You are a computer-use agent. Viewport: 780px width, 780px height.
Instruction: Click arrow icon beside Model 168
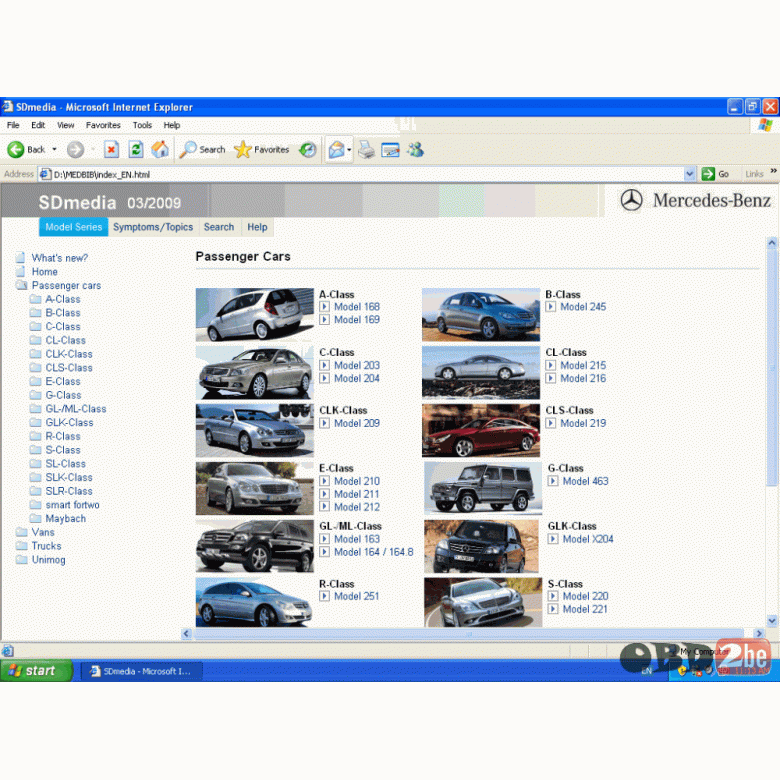tap(324, 306)
